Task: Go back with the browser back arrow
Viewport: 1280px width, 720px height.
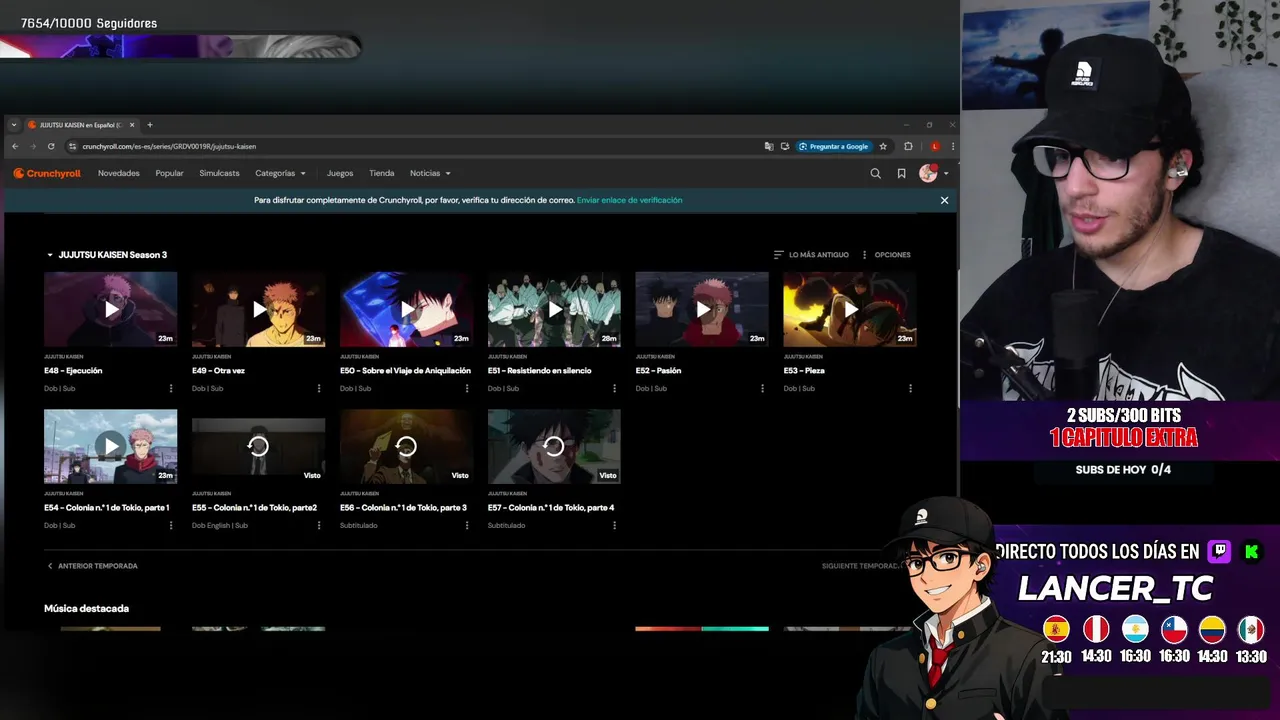Action: (15, 146)
